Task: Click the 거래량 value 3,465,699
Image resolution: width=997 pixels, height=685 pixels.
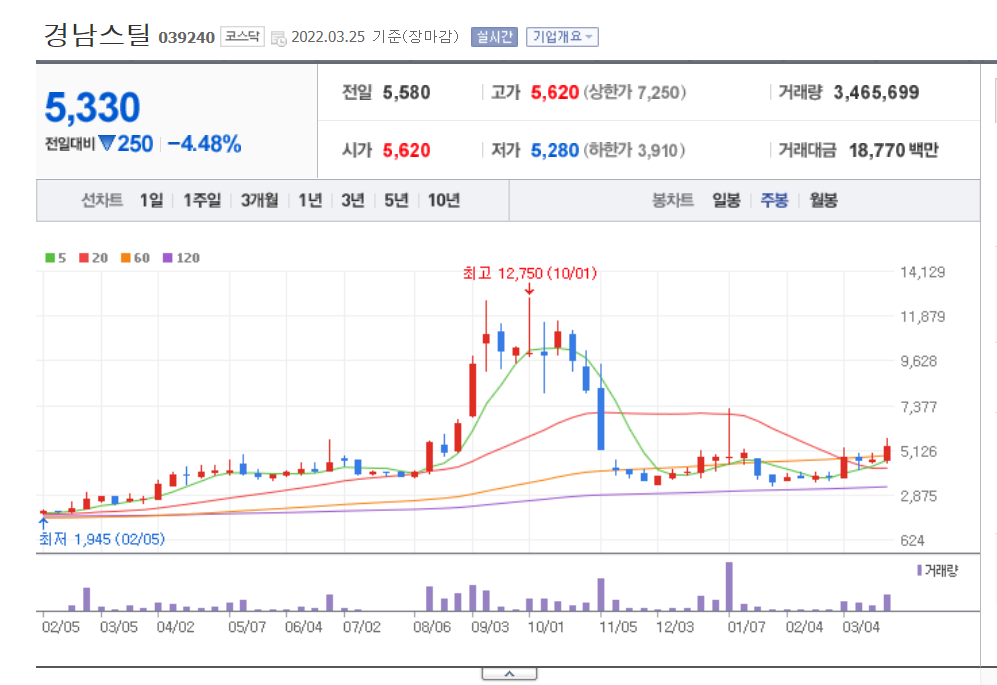Action: point(876,93)
